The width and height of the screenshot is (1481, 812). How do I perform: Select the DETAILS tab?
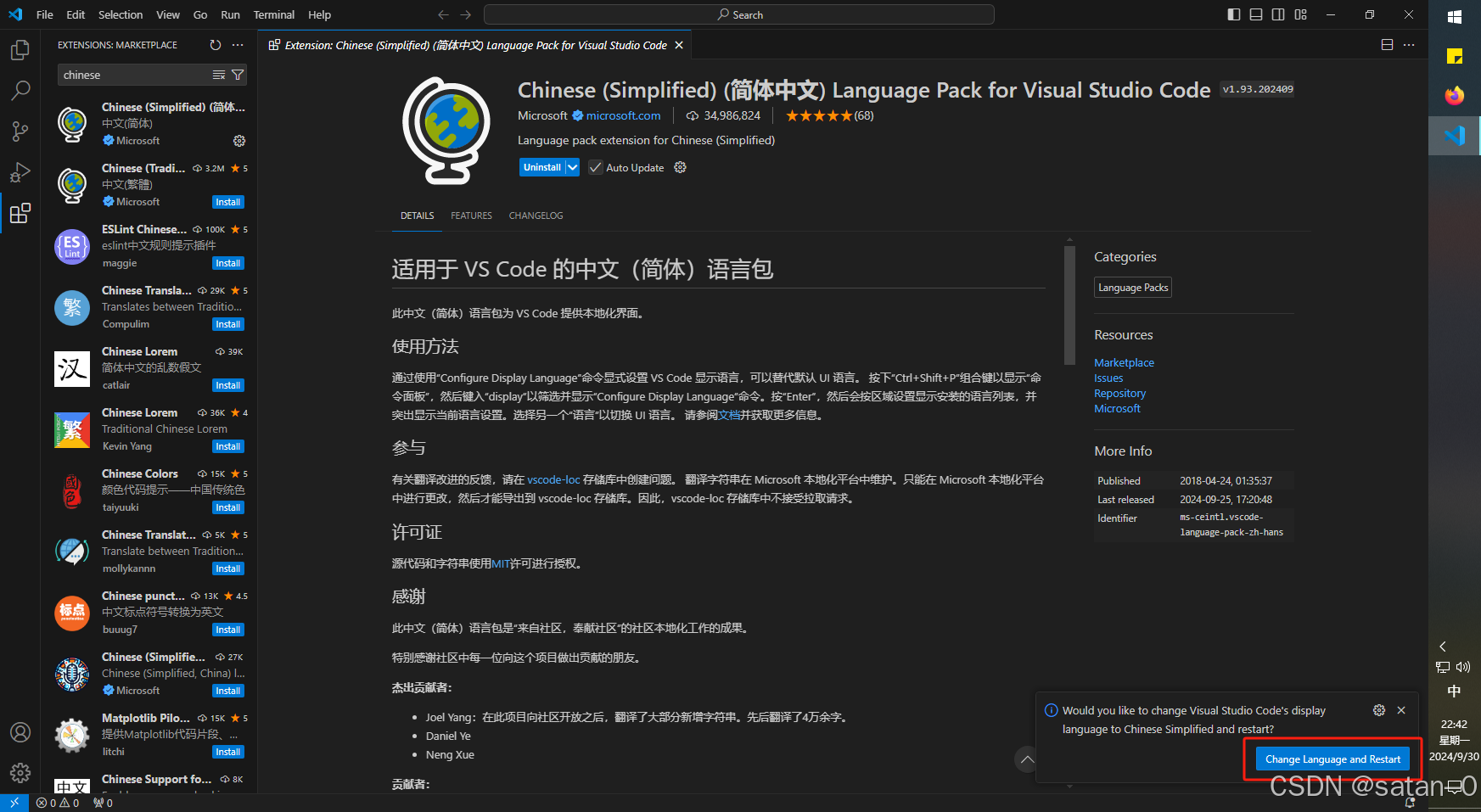[417, 216]
